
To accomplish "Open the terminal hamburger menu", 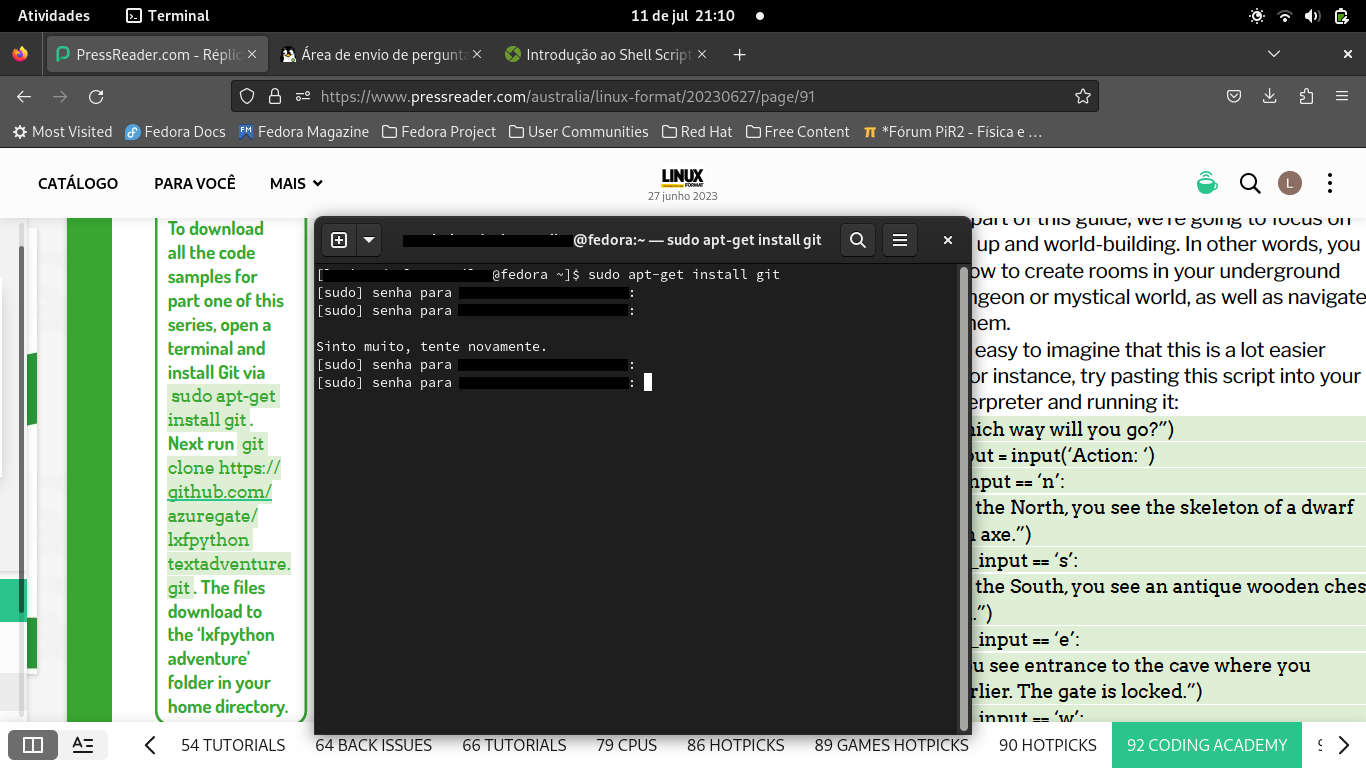I will 900,240.
